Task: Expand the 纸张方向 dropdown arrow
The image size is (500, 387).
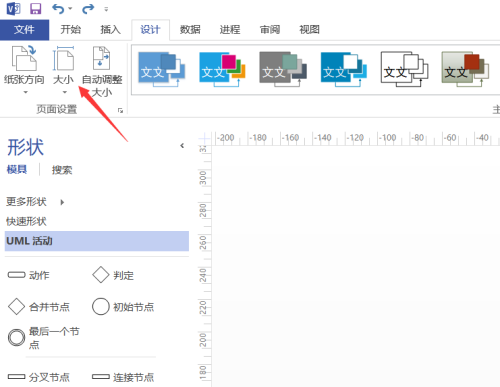Action: click(25, 92)
